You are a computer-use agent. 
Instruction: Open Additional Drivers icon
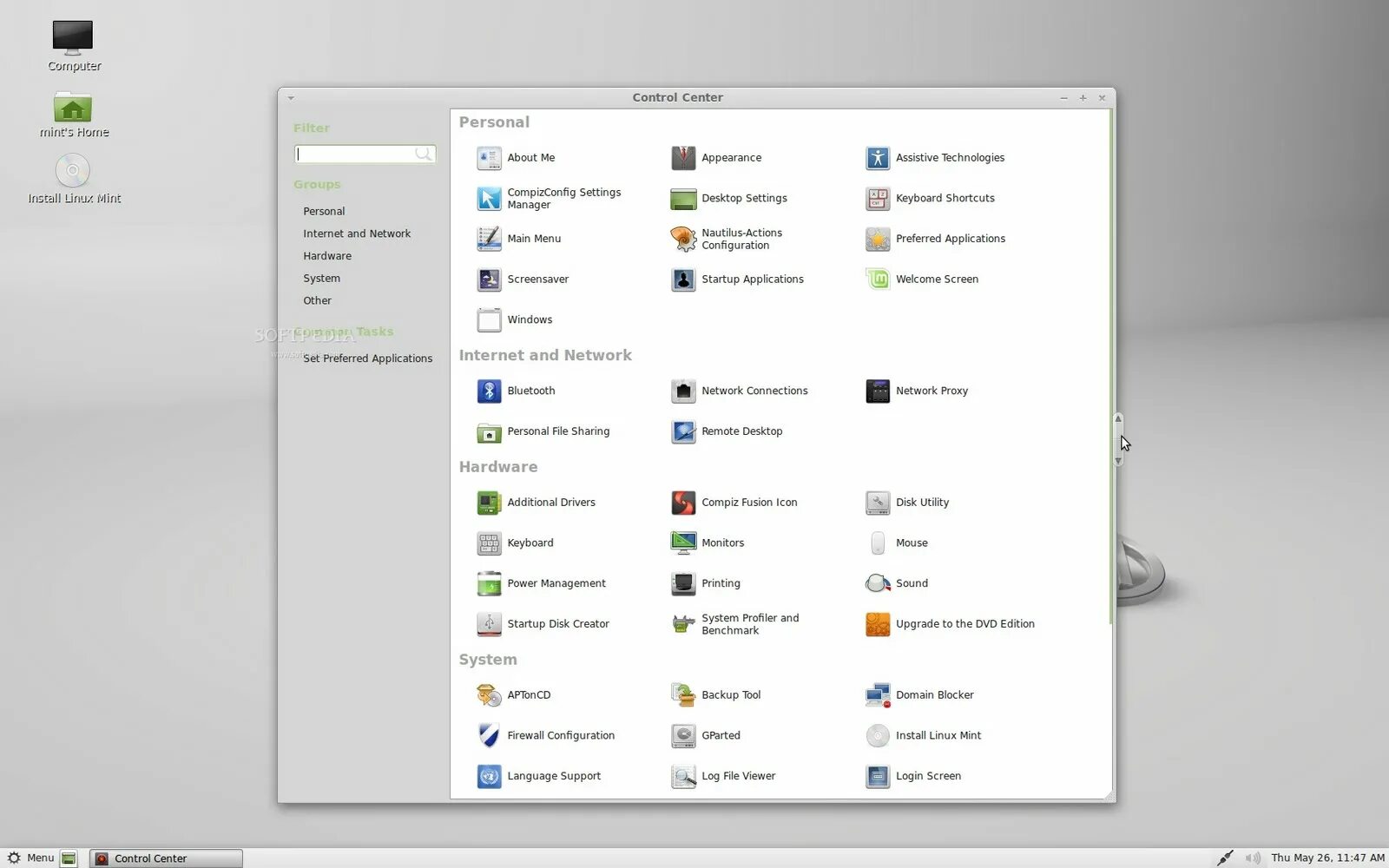(x=489, y=503)
